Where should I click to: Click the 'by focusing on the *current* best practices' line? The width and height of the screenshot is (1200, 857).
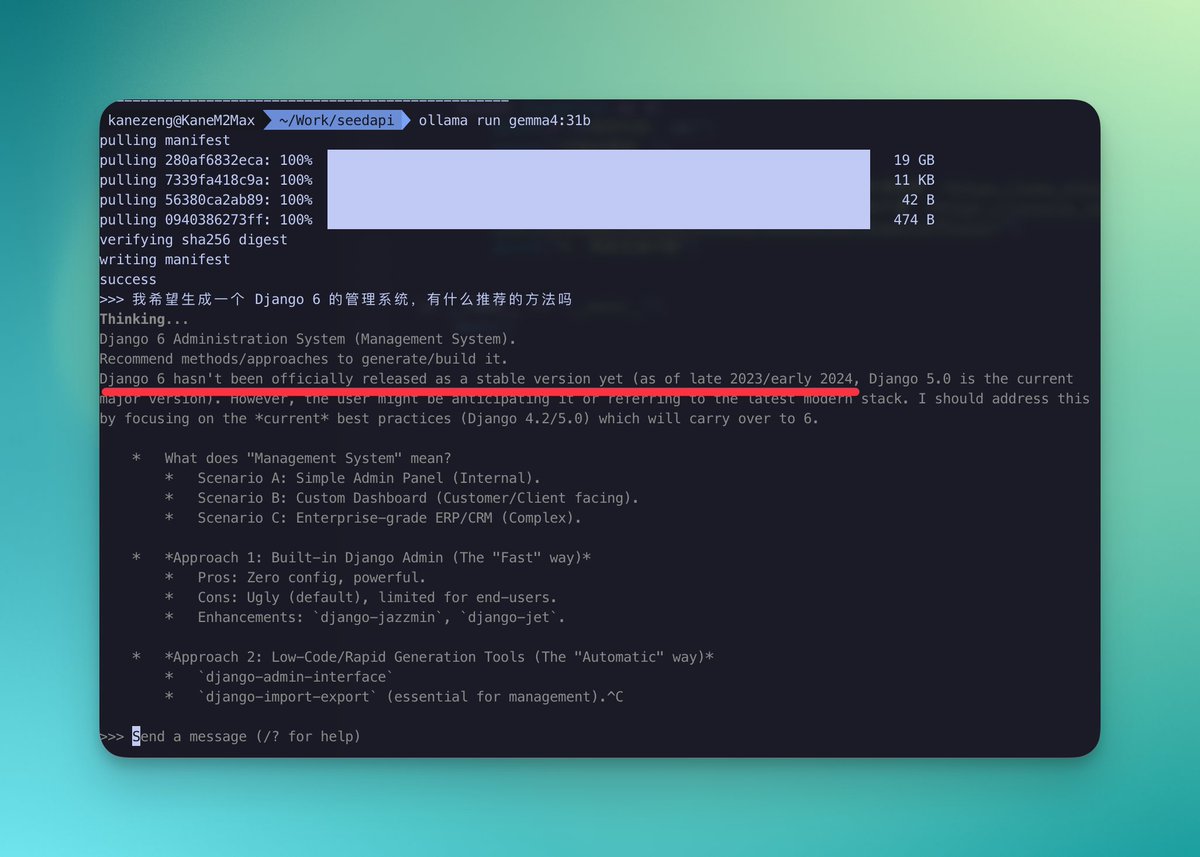coord(459,418)
